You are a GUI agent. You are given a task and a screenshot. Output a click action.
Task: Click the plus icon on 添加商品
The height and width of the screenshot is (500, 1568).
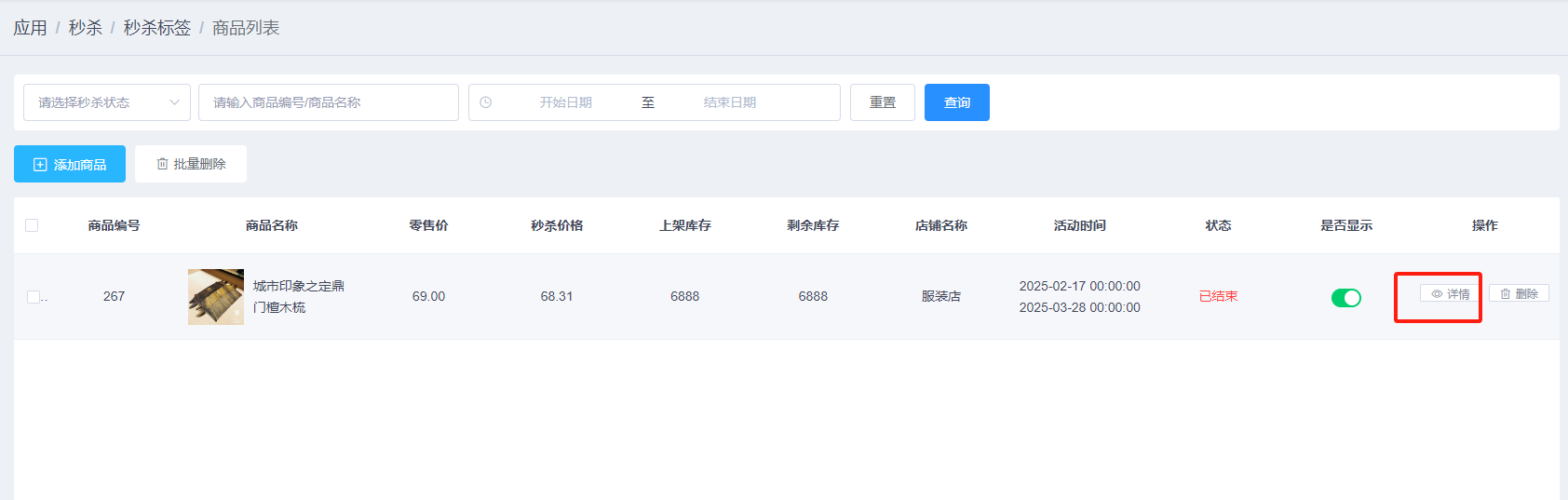click(40, 165)
